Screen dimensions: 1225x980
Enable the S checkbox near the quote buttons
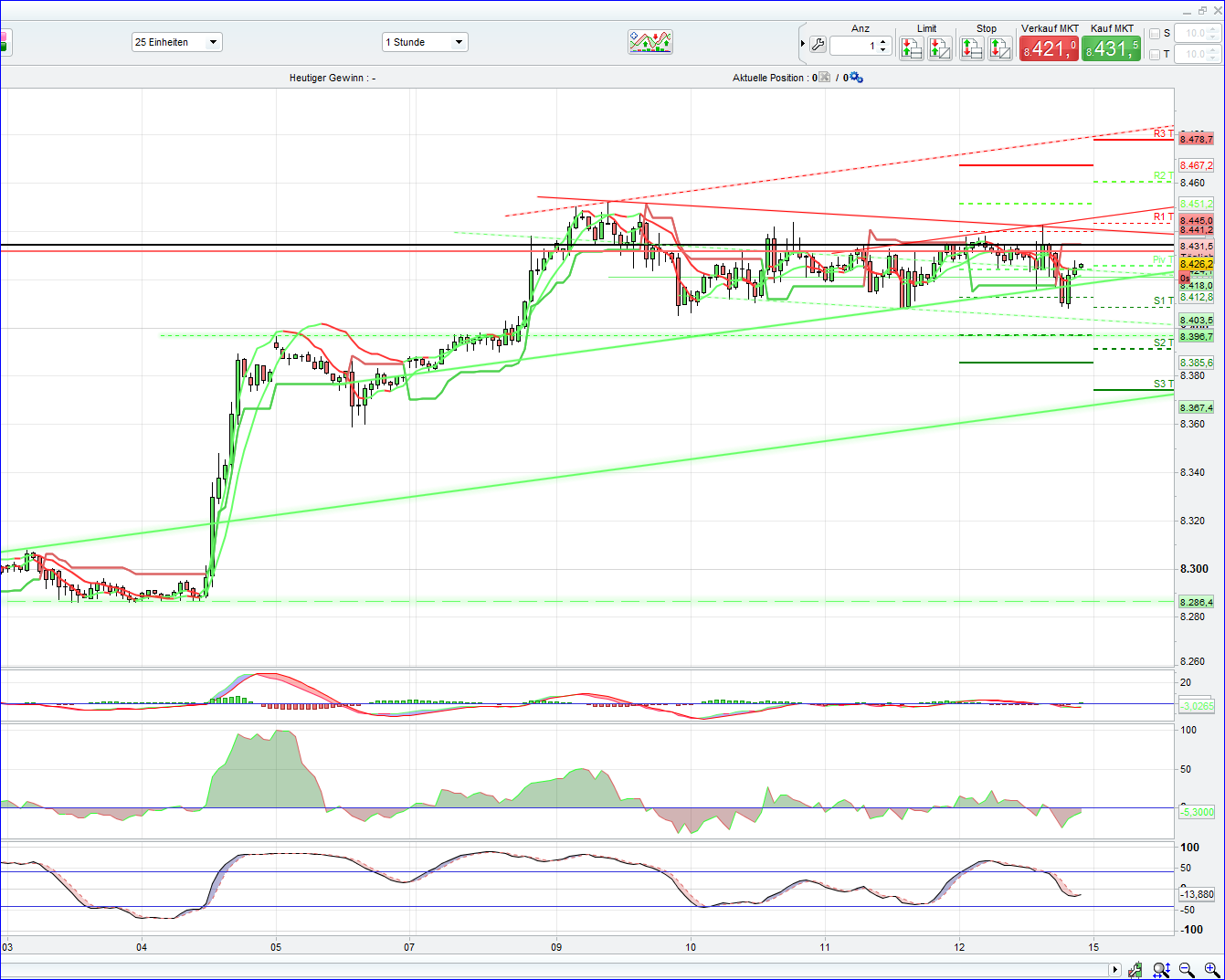tap(1154, 32)
